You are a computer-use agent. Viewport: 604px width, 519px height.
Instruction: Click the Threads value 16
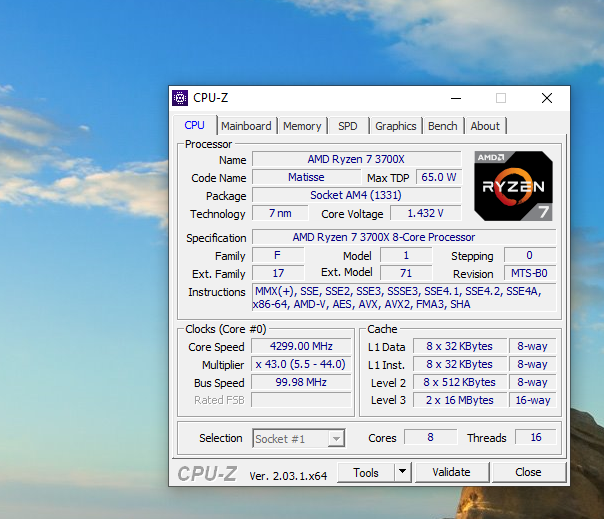pyautogui.click(x=536, y=437)
